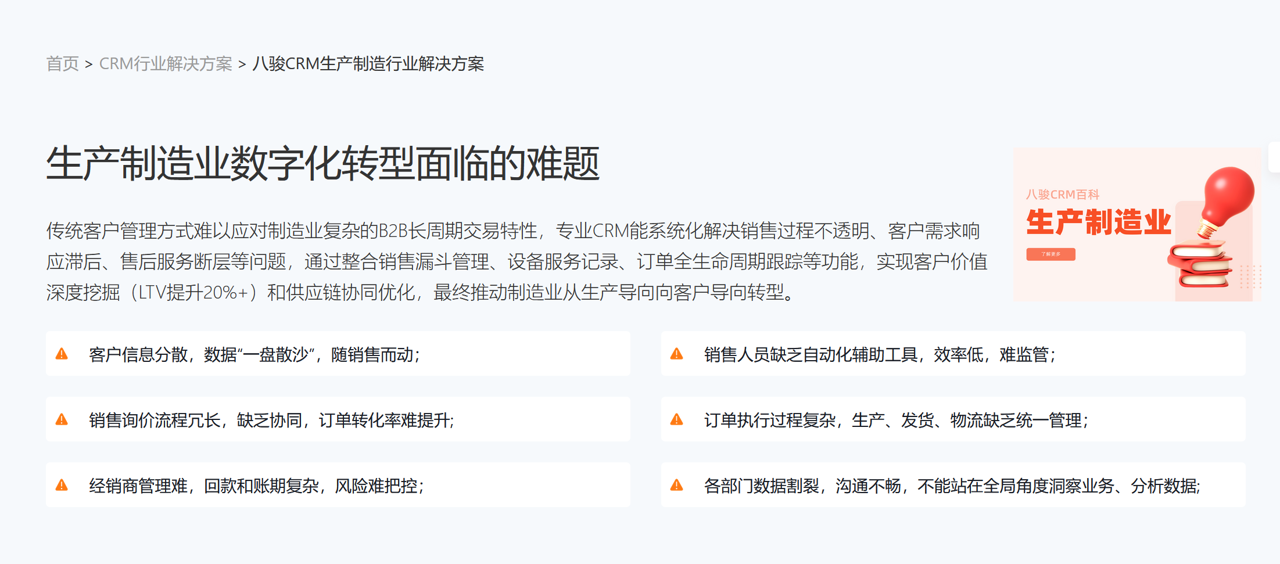Click the warning icon beside 客户信息分散

[x=62, y=354]
